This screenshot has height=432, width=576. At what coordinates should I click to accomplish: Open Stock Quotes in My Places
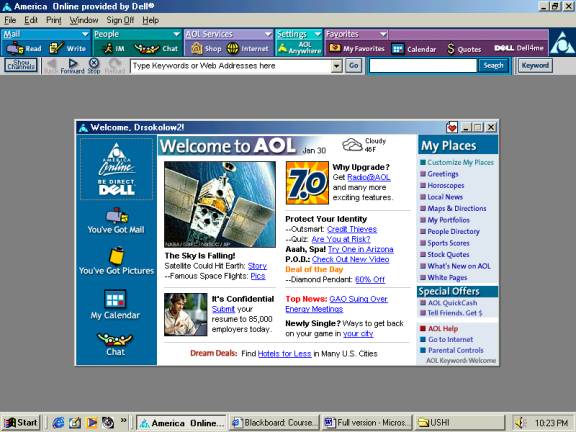[448, 255]
